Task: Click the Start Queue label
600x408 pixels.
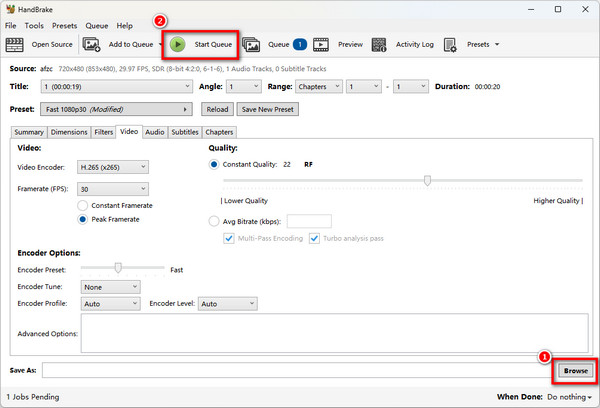Action: click(213, 44)
